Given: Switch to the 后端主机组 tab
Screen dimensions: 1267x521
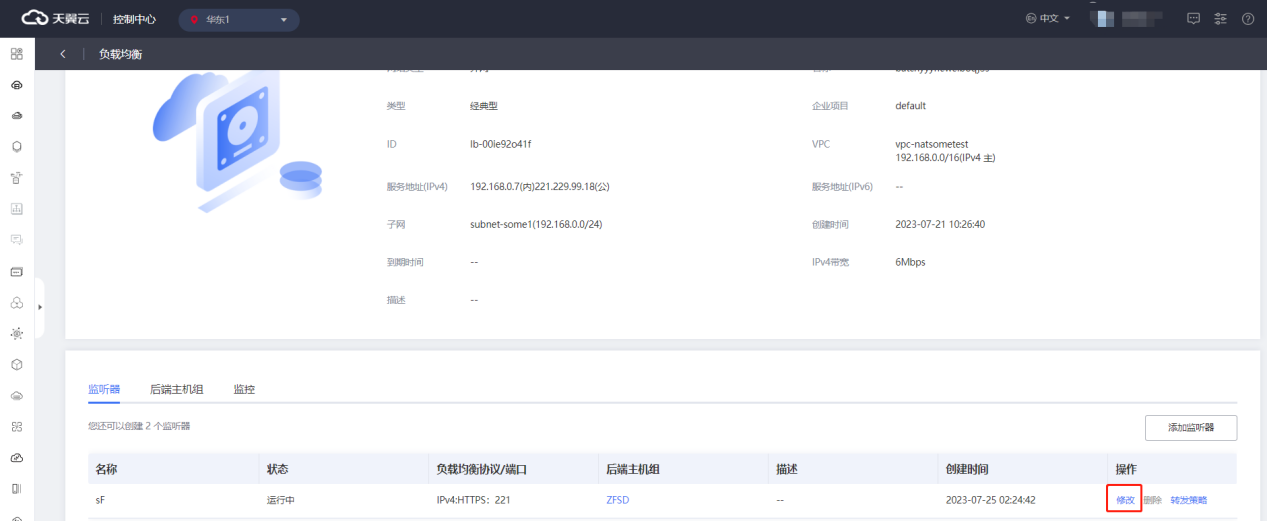Looking at the screenshot, I should point(176,389).
